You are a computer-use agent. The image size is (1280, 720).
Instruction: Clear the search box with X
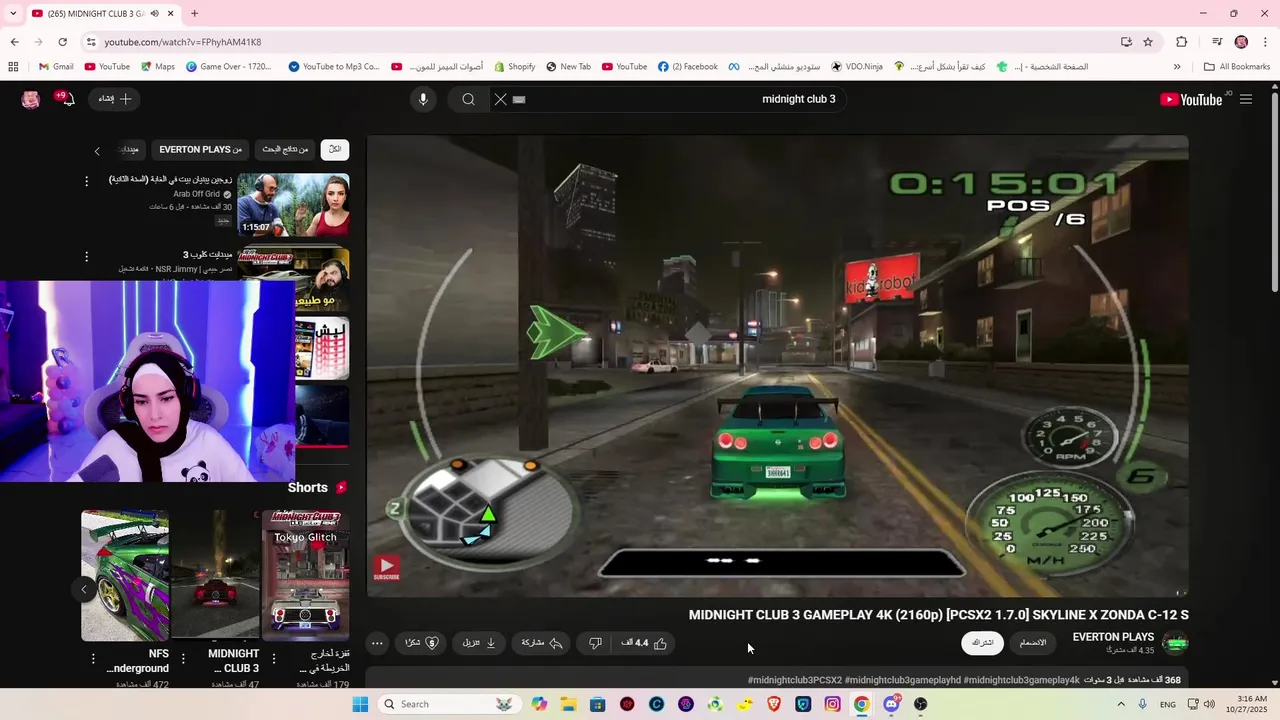(x=501, y=99)
